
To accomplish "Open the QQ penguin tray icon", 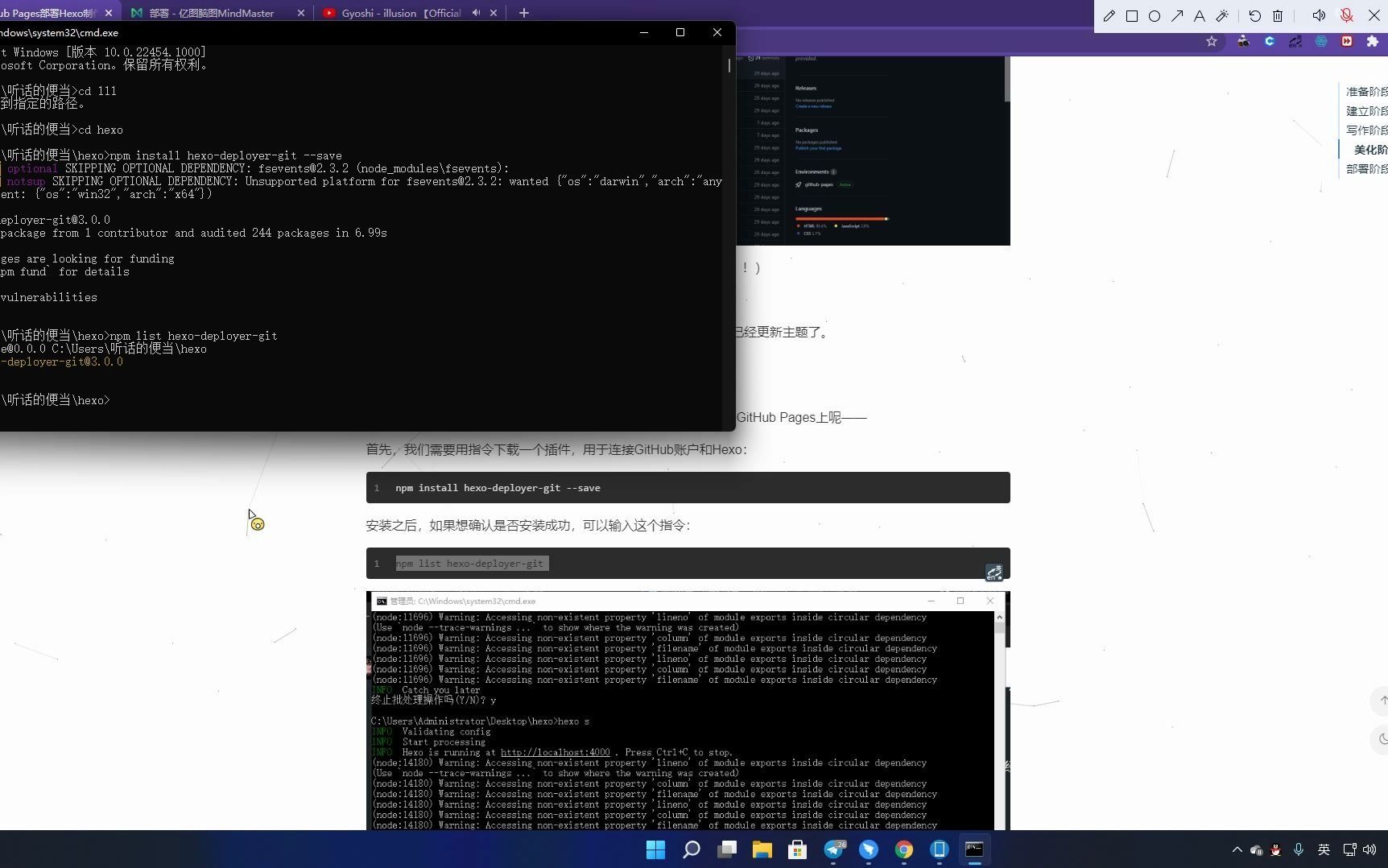I will (x=1276, y=849).
